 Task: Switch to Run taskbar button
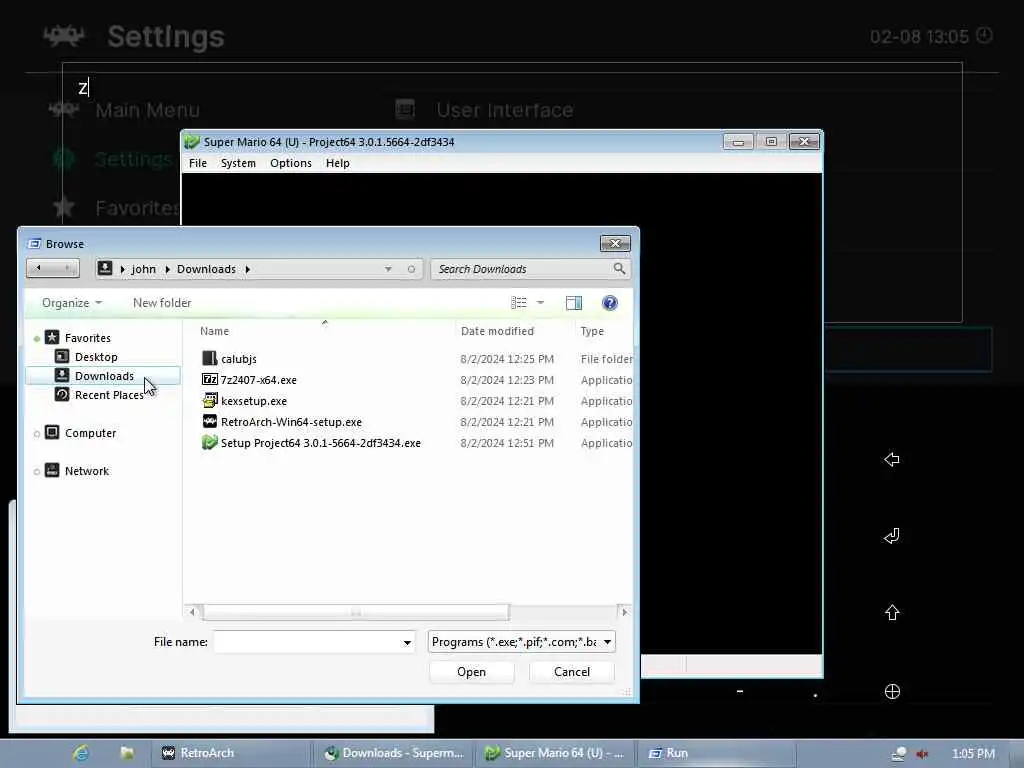tap(714, 753)
